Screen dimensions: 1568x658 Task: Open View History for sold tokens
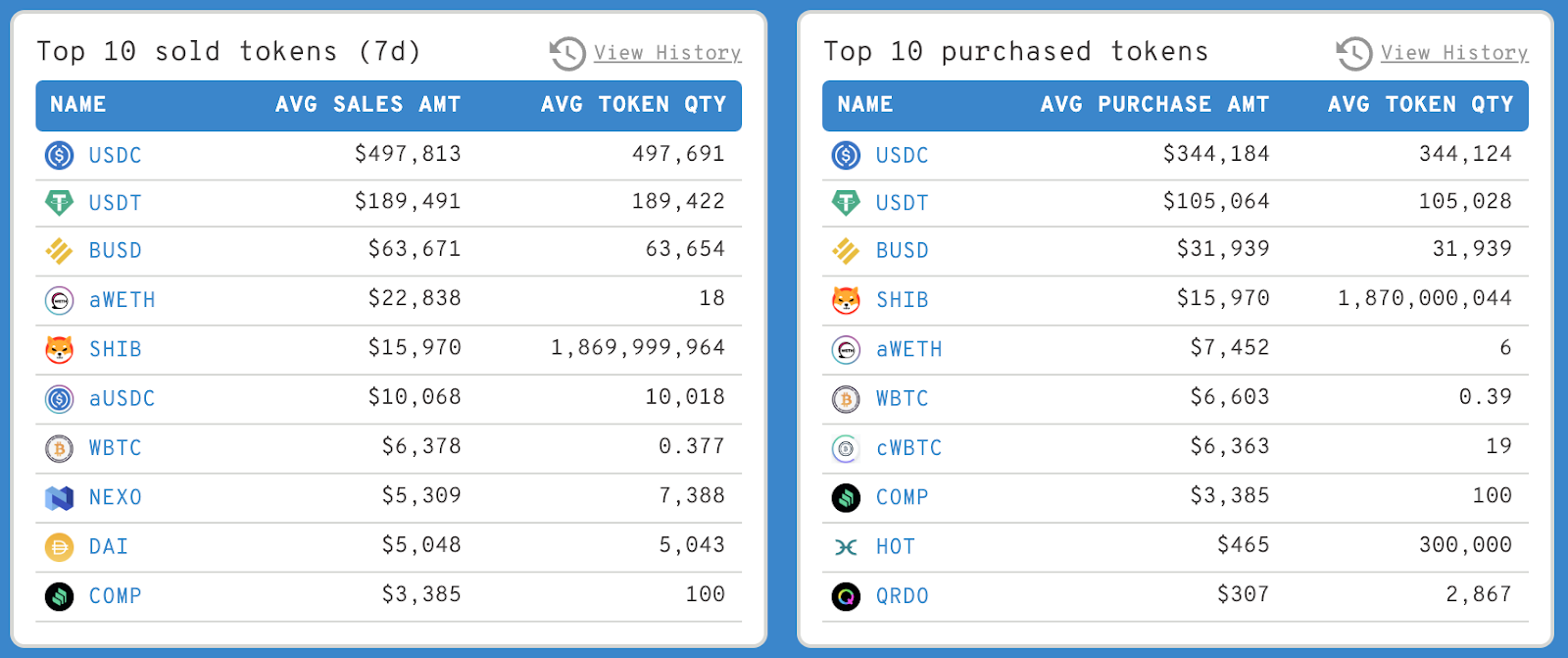click(x=667, y=53)
